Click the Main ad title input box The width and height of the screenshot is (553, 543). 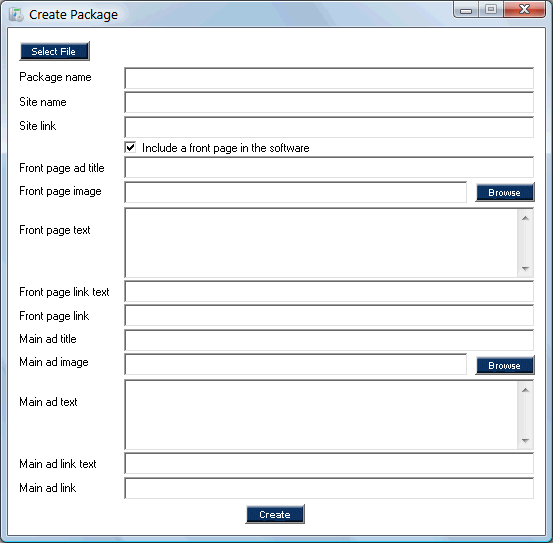[x=329, y=340]
